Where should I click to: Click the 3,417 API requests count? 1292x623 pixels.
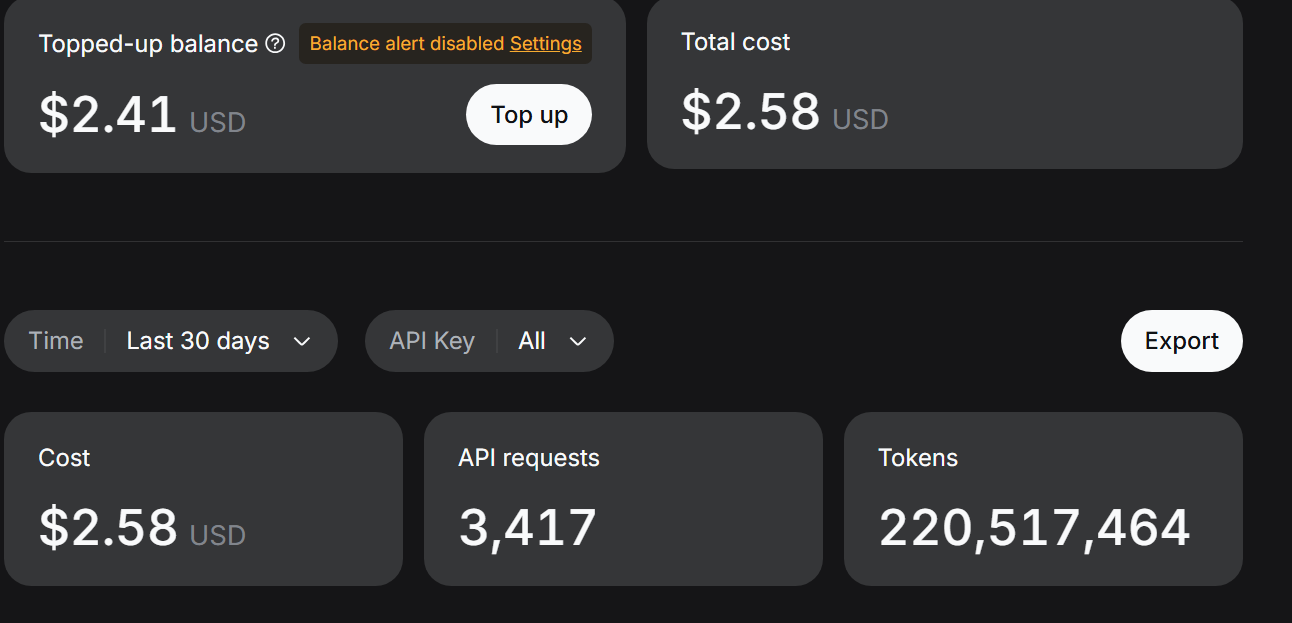click(x=527, y=528)
